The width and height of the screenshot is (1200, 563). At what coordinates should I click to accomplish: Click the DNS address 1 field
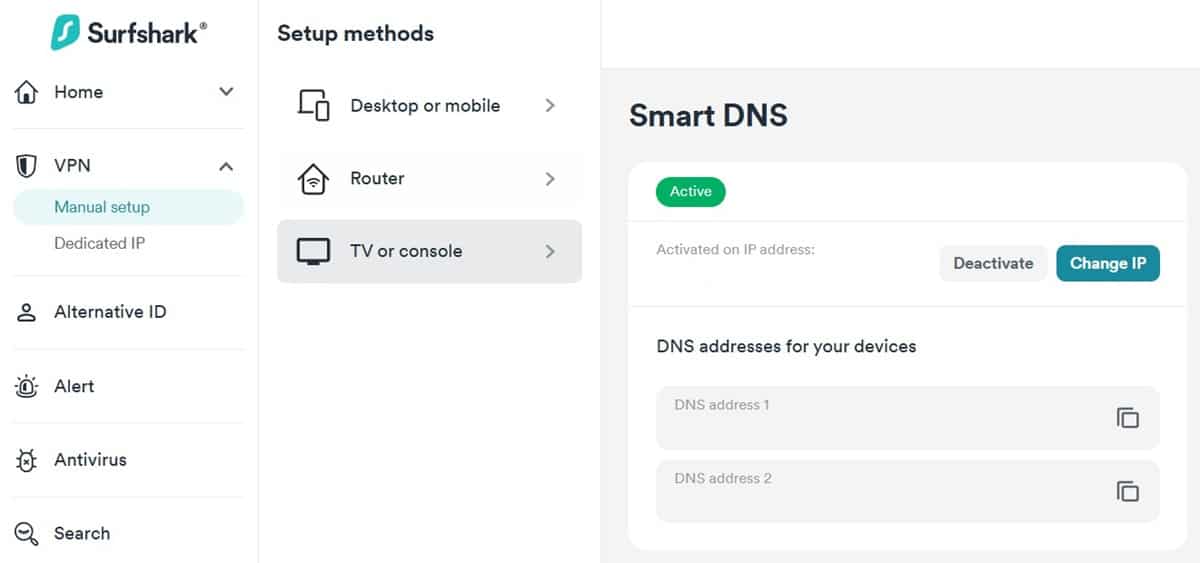tap(880, 418)
